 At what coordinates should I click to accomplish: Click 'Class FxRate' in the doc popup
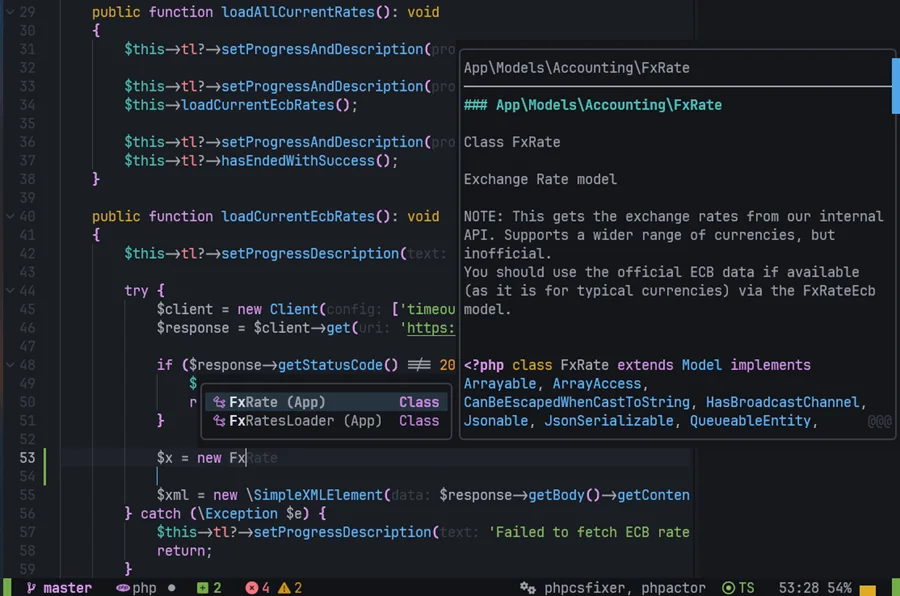click(x=511, y=142)
